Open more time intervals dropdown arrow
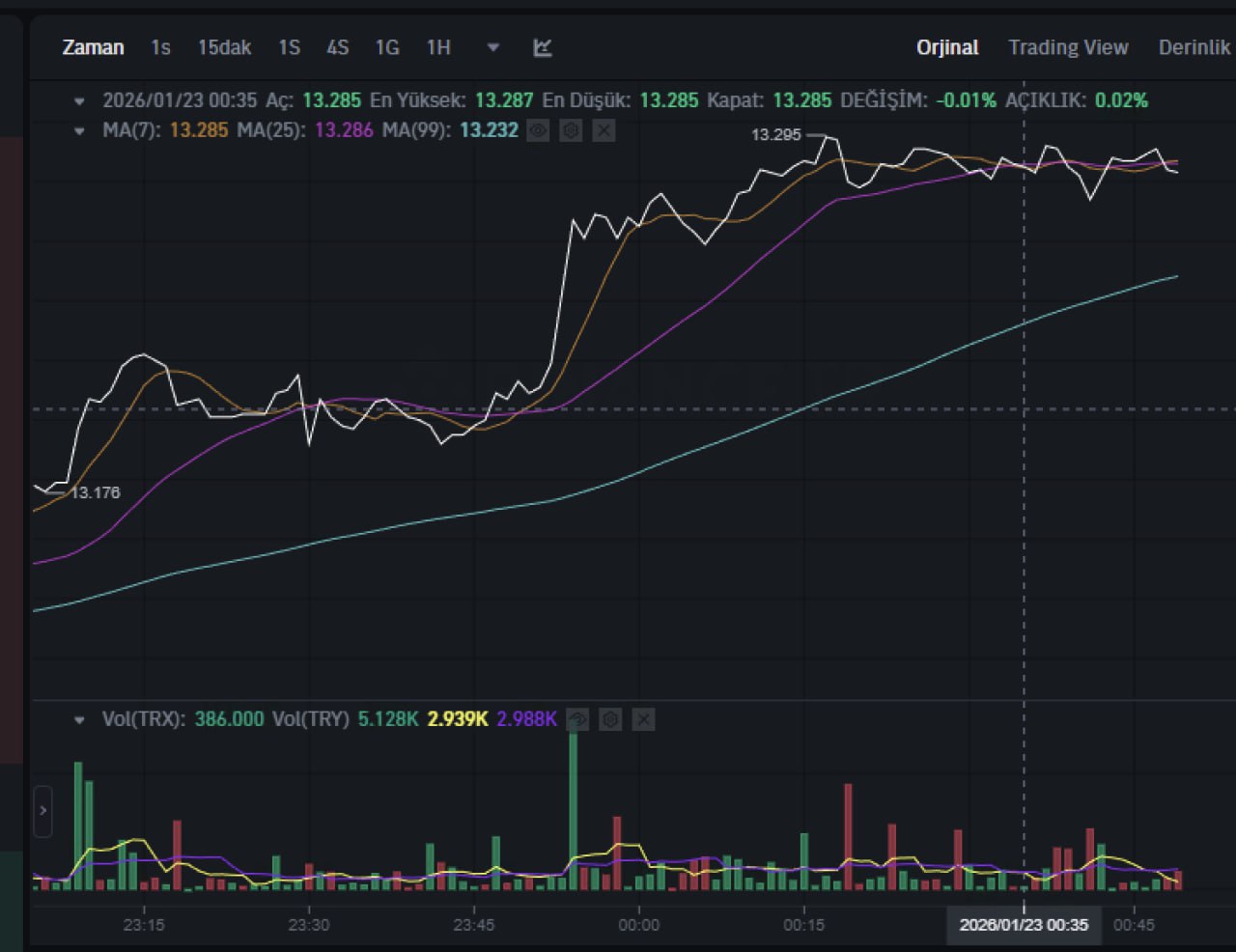This screenshot has height=952, width=1236. [x=493, y=47]
